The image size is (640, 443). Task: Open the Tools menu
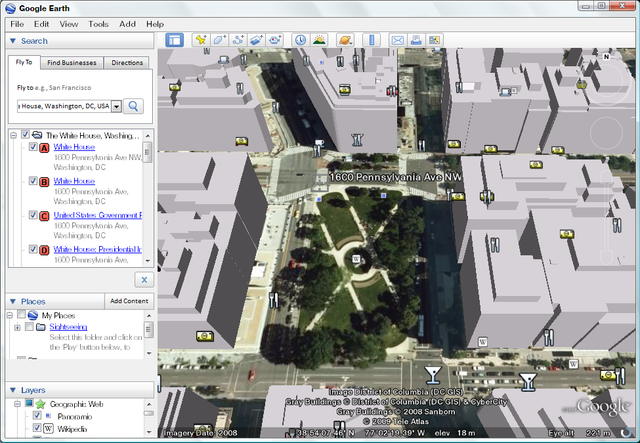[98, 23]
